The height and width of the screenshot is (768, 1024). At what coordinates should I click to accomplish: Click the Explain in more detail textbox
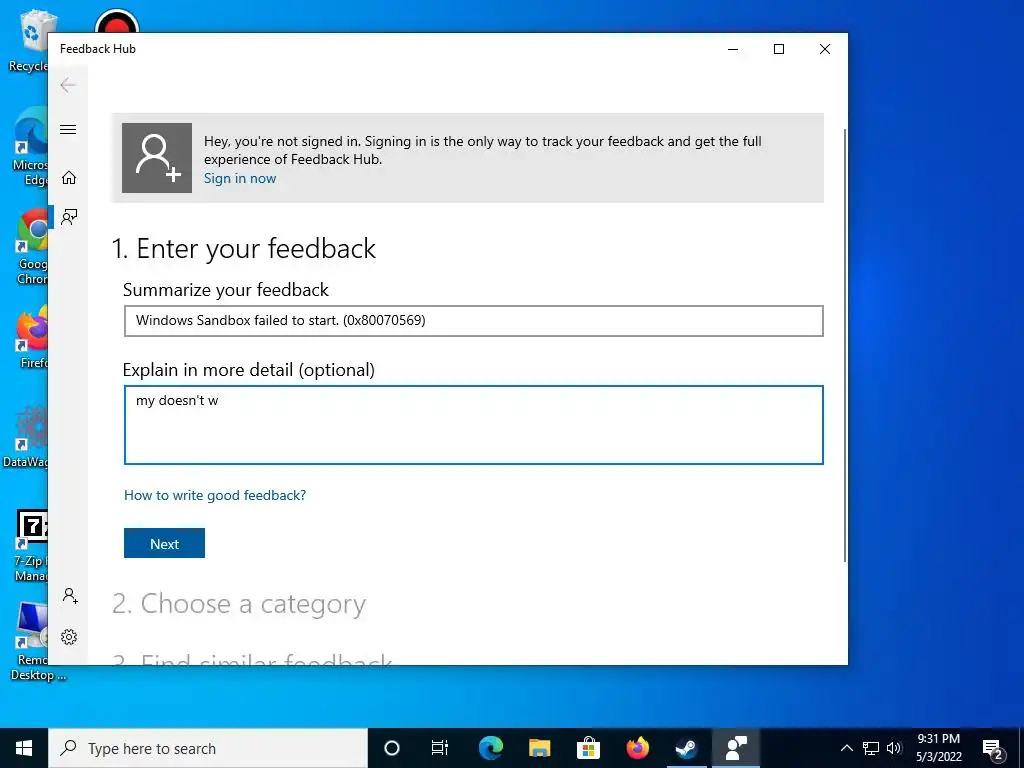[473, 425]
